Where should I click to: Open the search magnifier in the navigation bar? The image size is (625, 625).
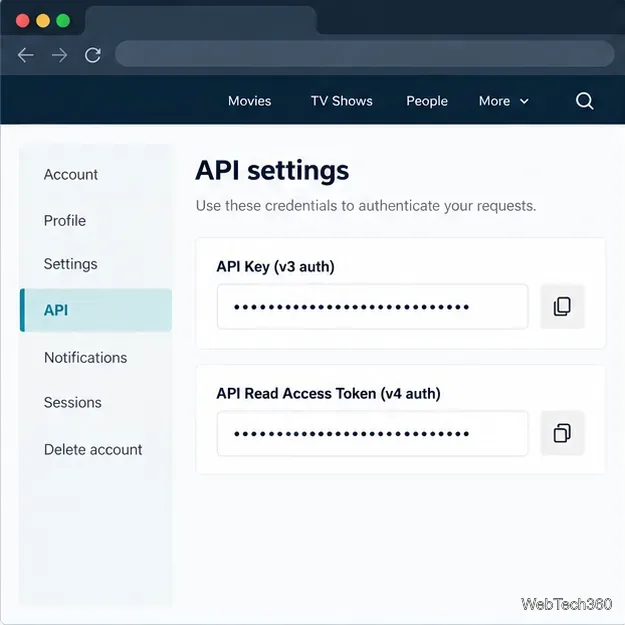point(584,101)
